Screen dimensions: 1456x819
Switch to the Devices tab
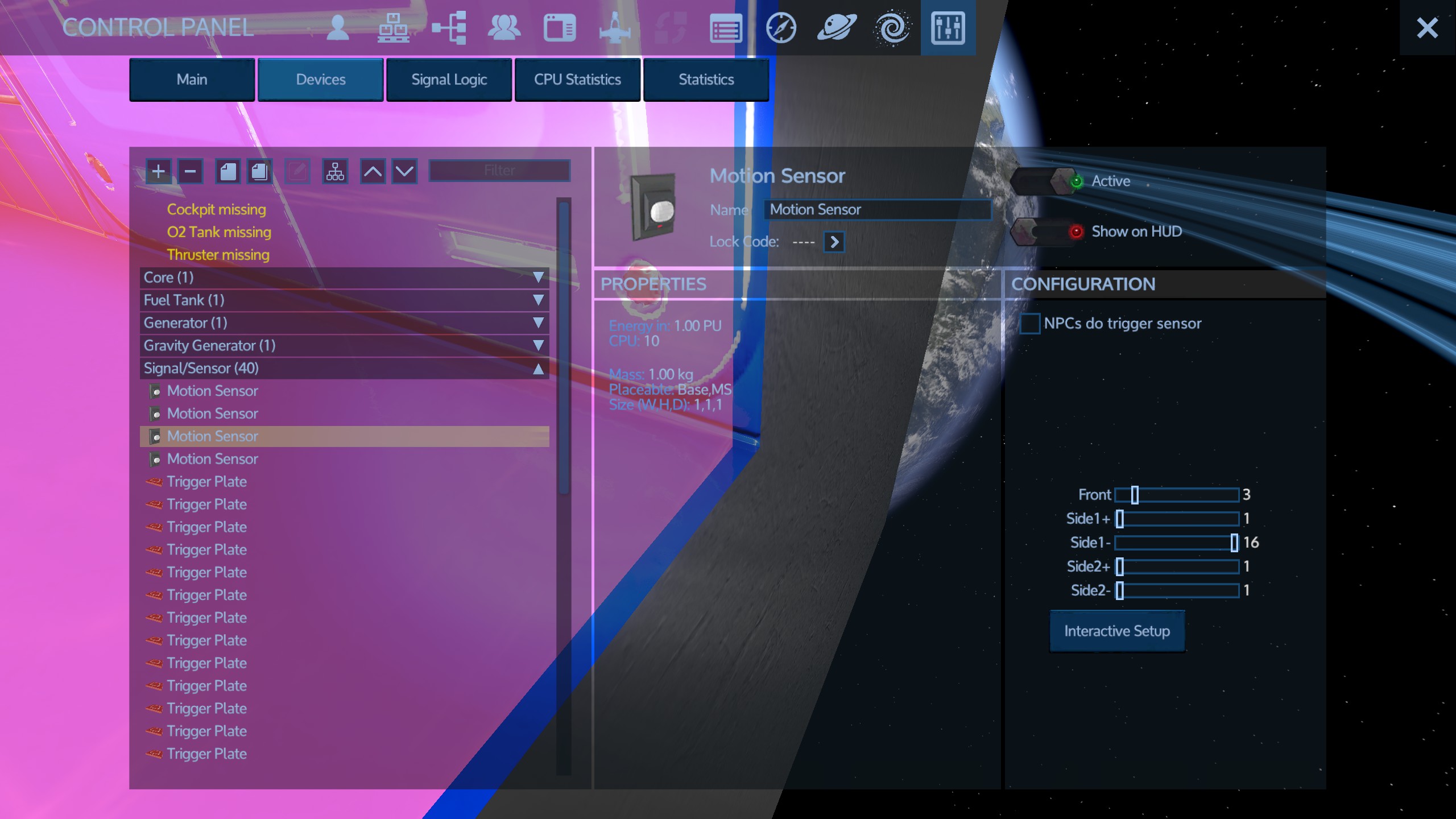coord(321,80)
